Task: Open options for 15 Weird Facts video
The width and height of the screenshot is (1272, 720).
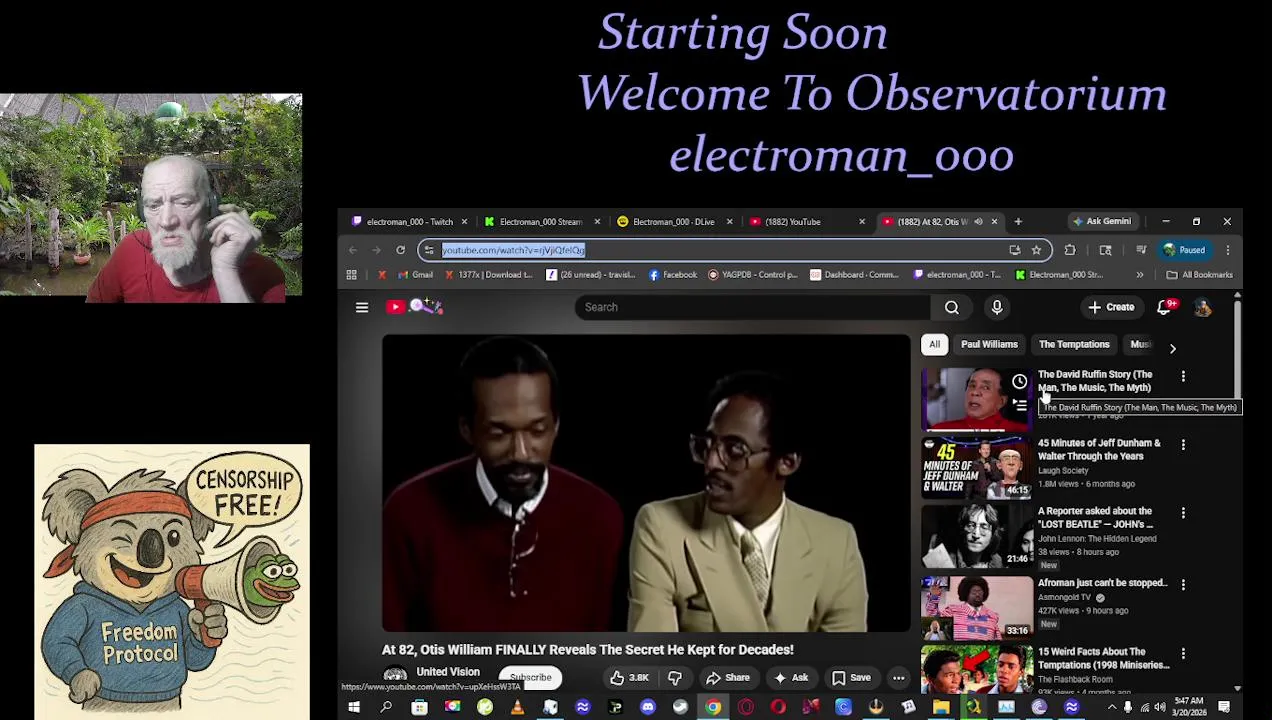Action: pyautogui.click(x=1183, y=653)
